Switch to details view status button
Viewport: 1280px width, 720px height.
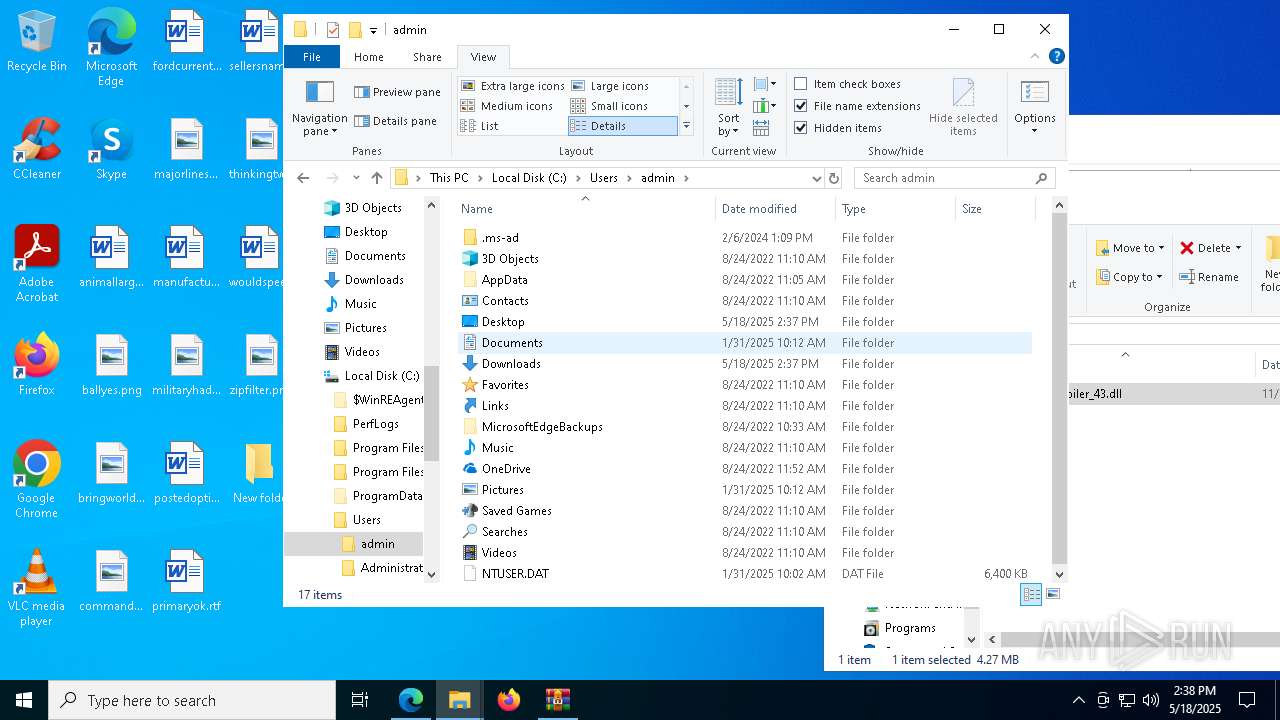tap(1031, 594)
